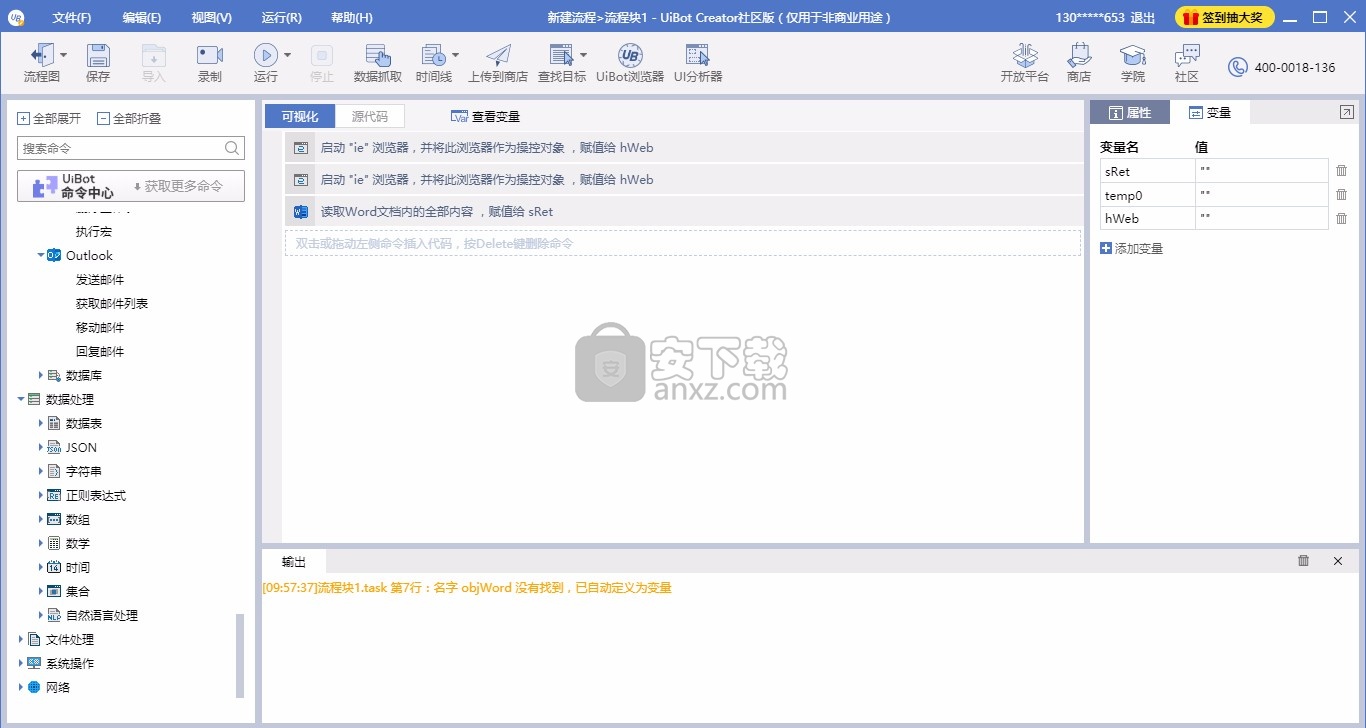Image resolution: width=1366 pixels, height=728 pixels.
Task: Open the 数据抓取 tool
Action: (x=378, y=55)
